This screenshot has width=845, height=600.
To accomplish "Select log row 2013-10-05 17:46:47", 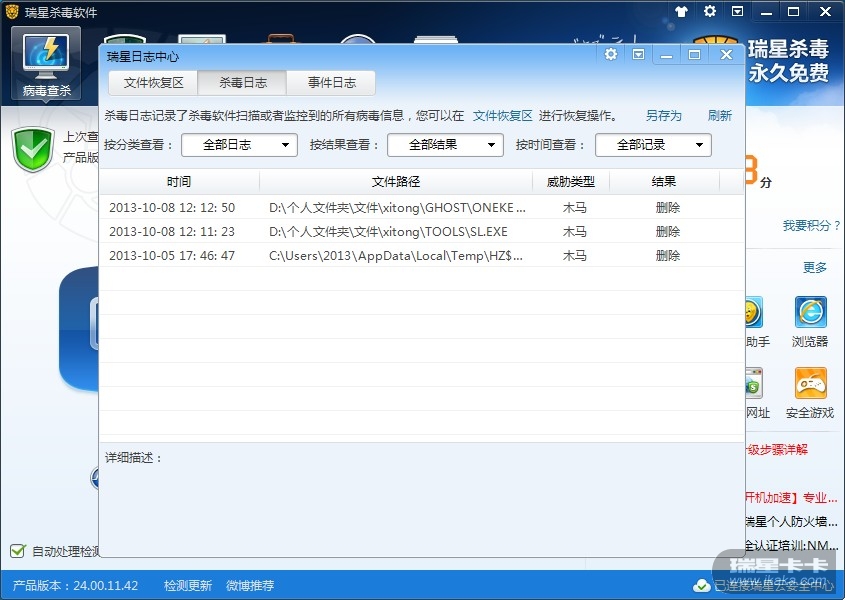I will [422, 256].
